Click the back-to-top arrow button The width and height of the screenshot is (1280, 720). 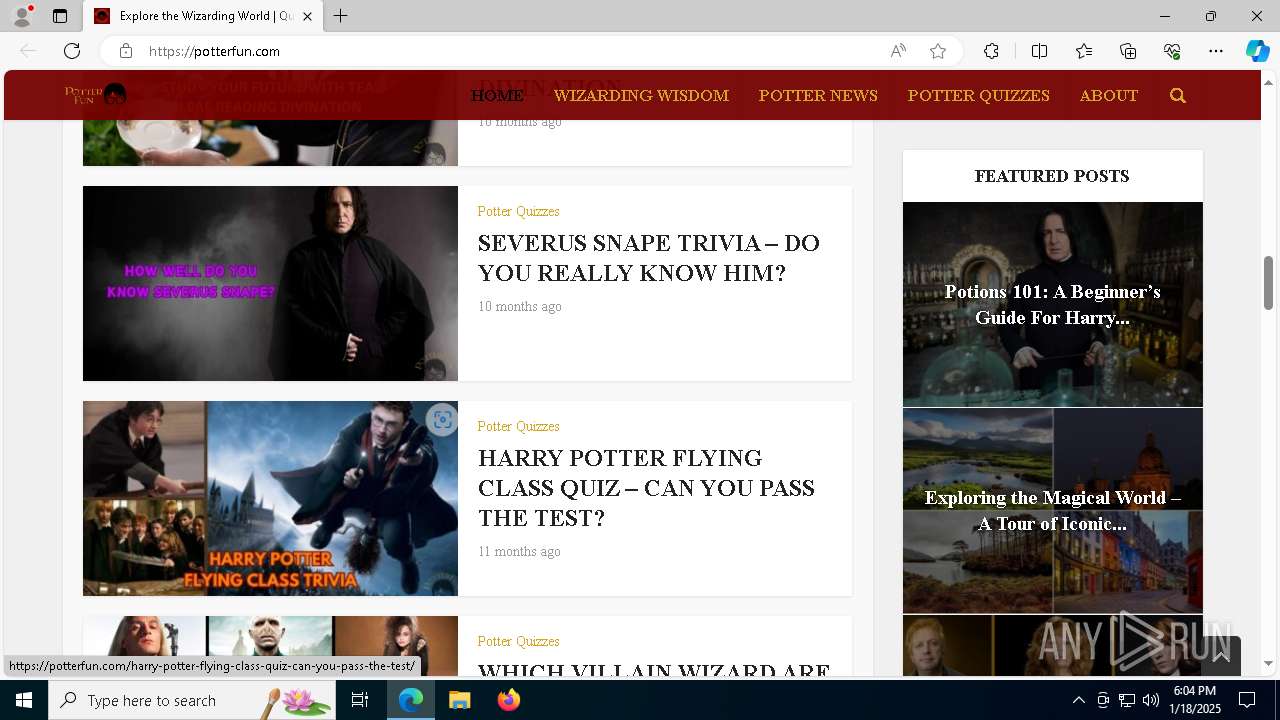tap(1221, 656)
